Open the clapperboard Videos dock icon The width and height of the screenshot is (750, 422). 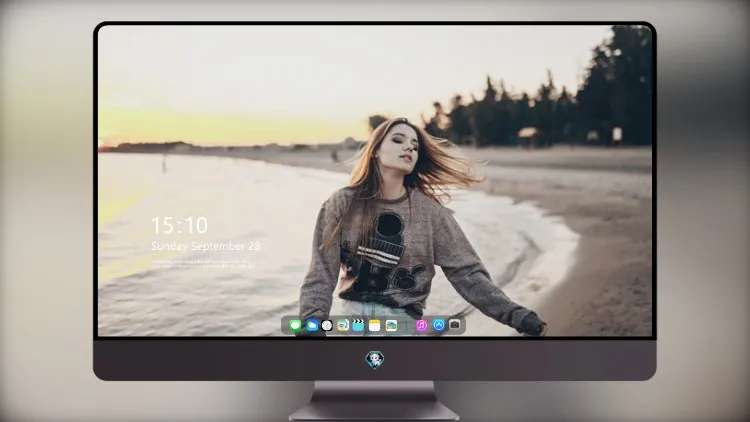point(358,326)
